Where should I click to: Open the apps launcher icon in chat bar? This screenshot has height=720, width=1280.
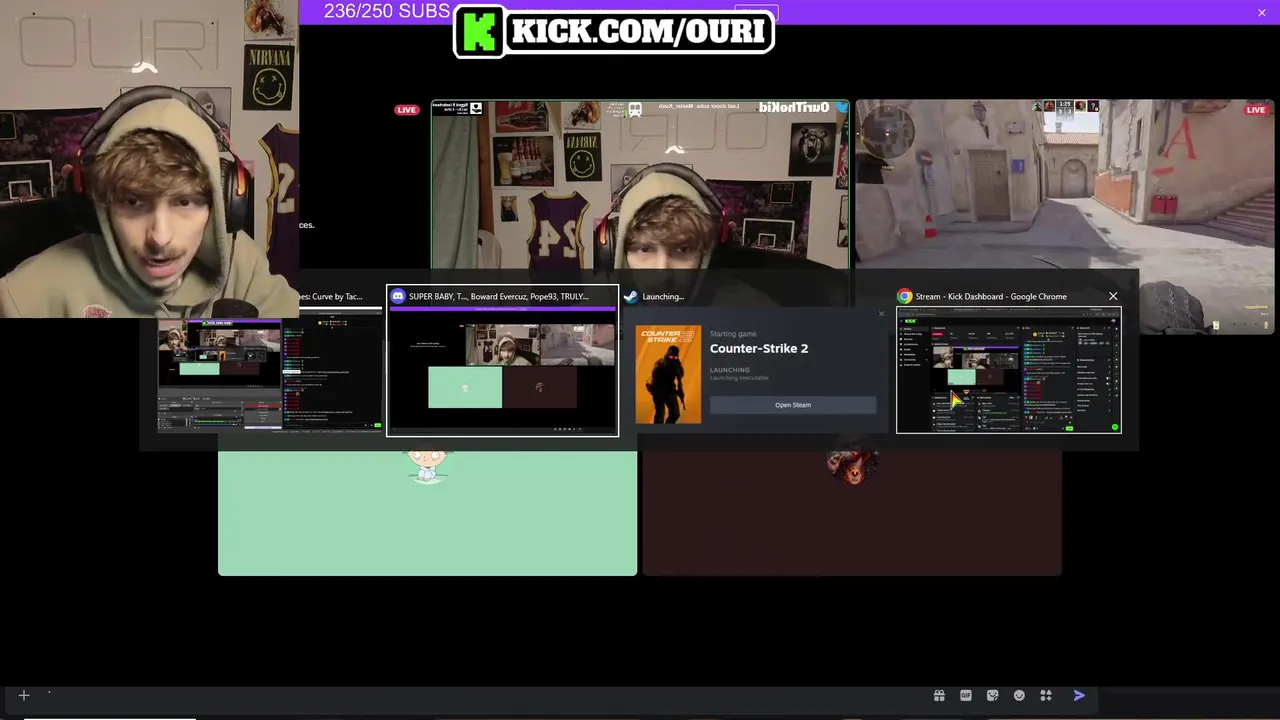(1046, 695)
